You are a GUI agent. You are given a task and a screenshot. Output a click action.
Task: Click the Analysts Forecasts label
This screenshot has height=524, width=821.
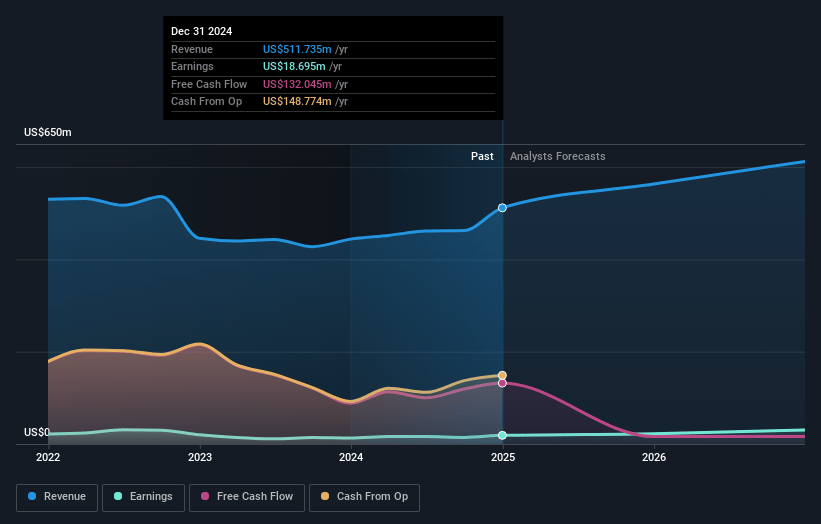pyautogui.click(x=558, y=156)
